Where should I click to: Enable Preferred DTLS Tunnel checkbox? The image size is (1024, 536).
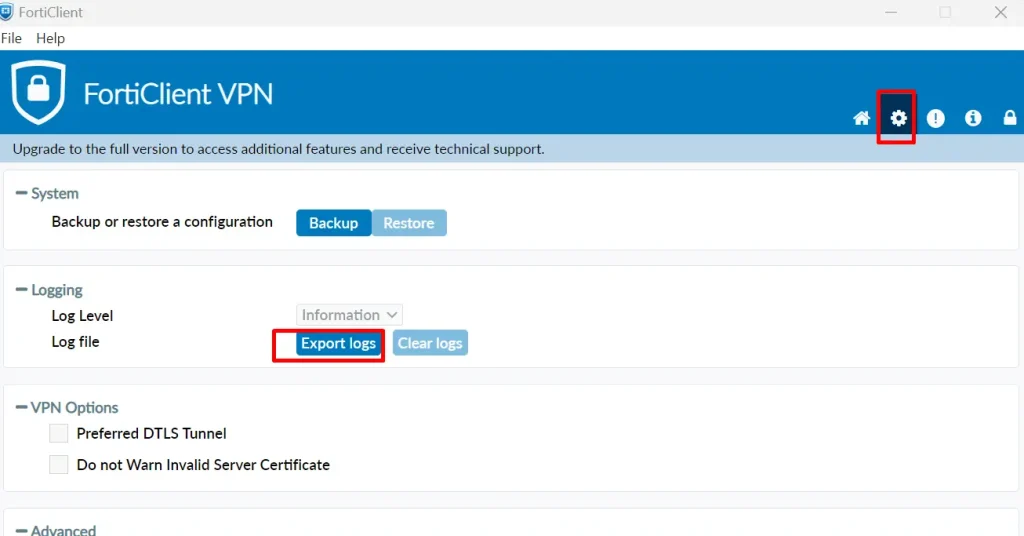pyautogui.click(x=59, y=433)
